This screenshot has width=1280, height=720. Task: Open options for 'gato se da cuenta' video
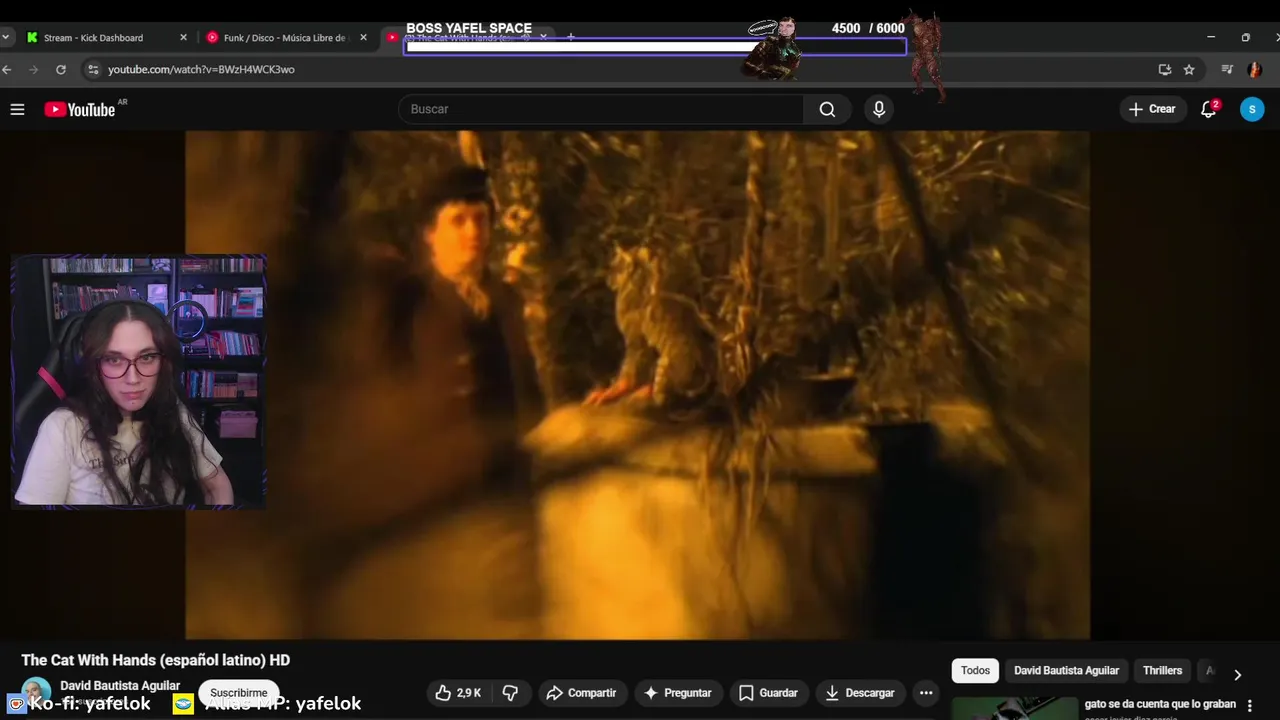point(1249,705)
